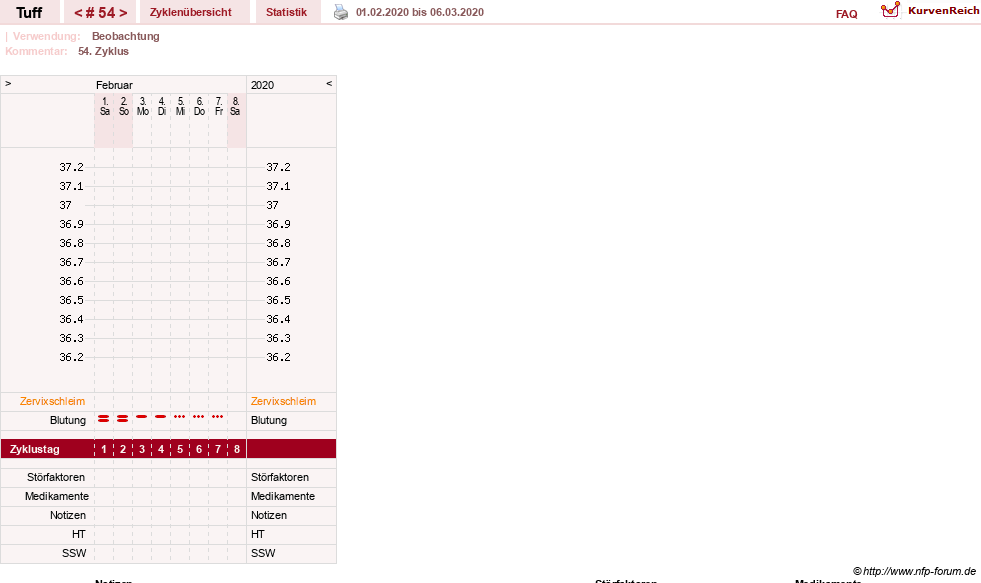
Task: Click the Zervixschleim label on the left
Action: [x=53, y=401]
